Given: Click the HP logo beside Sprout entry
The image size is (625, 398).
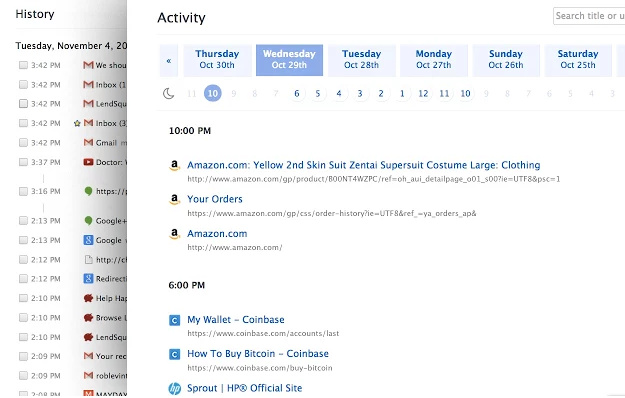Looking at the screenshot, I should [x=175, y=388].
